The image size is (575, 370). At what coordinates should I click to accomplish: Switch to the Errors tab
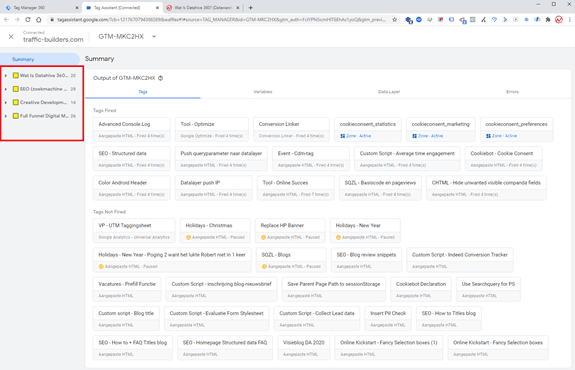pos(512,92)
